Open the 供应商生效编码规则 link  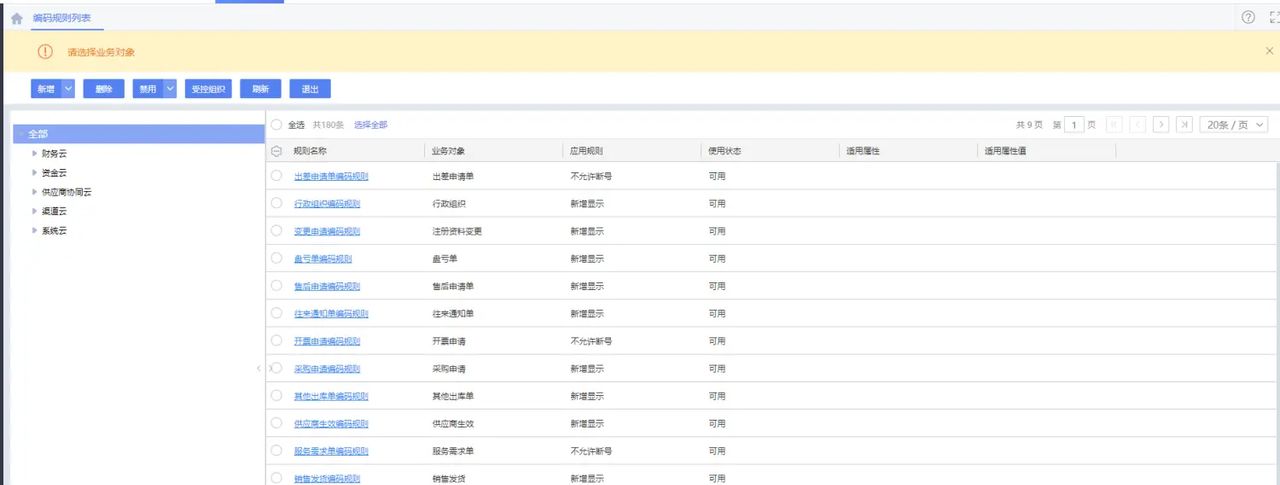pos(331,424)
